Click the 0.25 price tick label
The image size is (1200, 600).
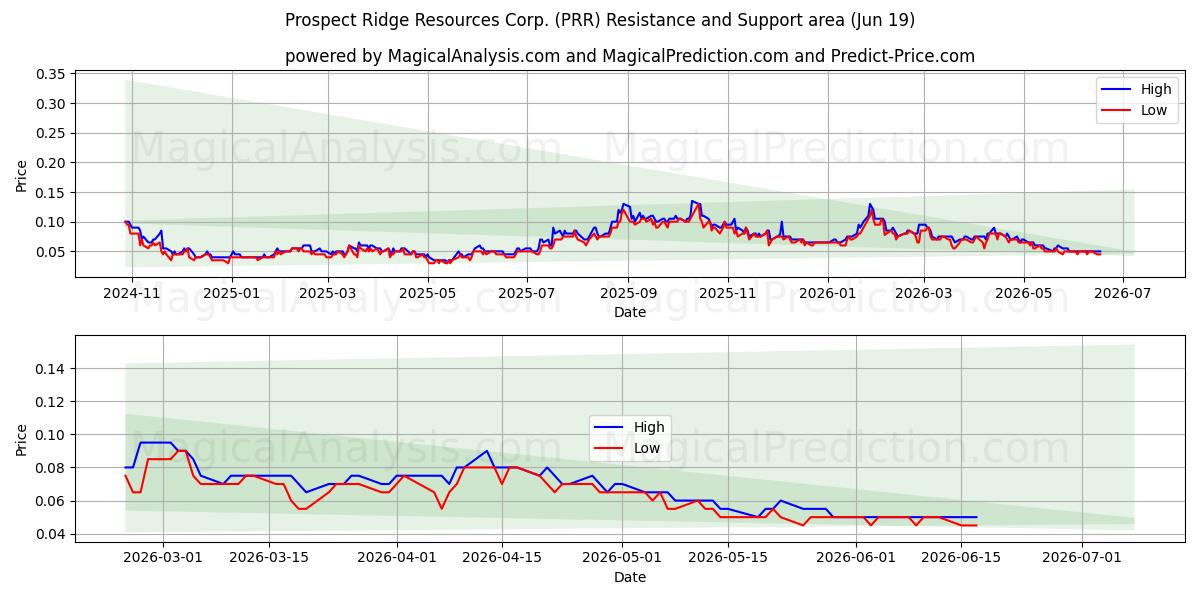point(50,133)
